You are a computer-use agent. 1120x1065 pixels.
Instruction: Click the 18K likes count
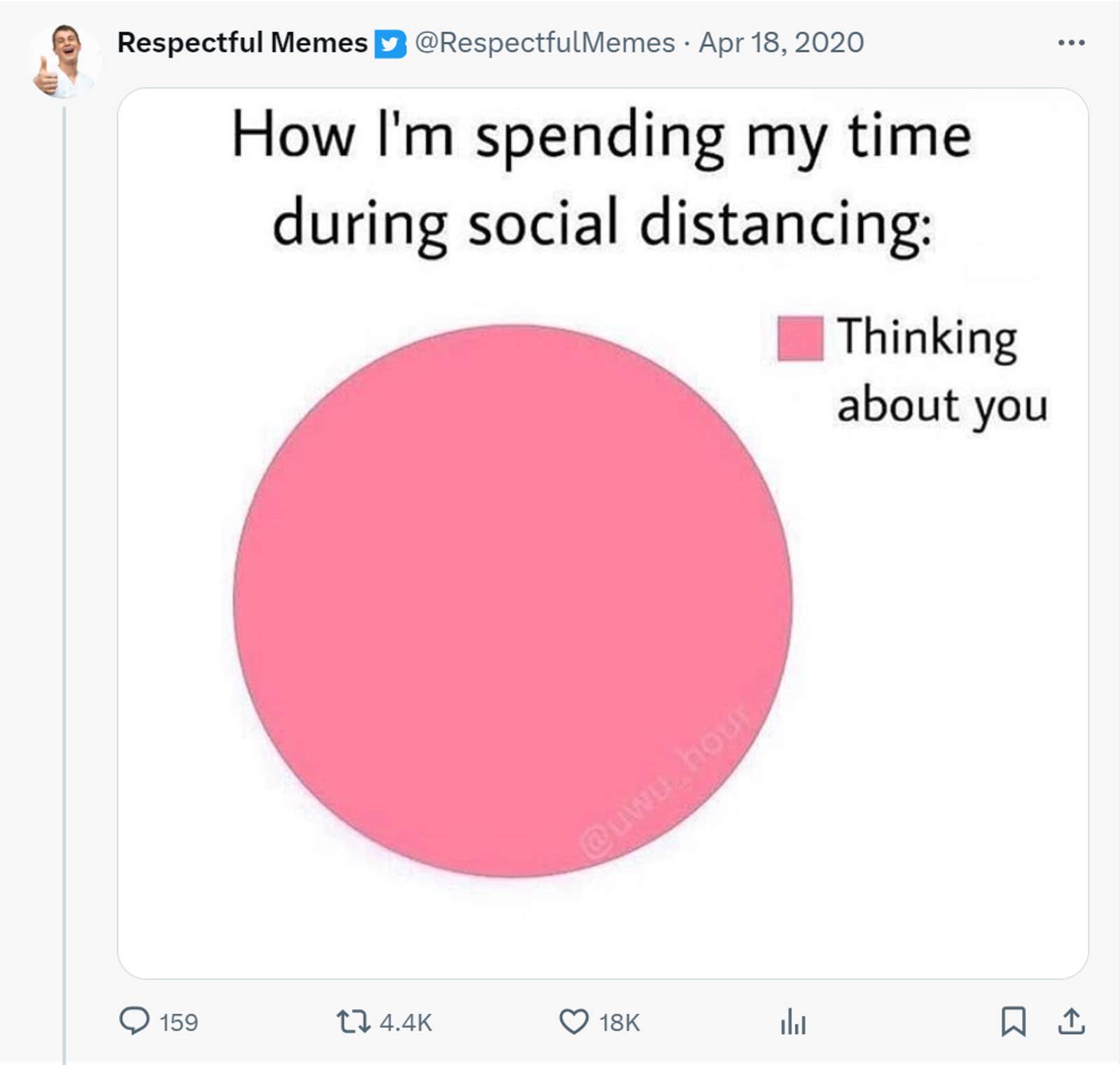click(x=619, y=1022)
